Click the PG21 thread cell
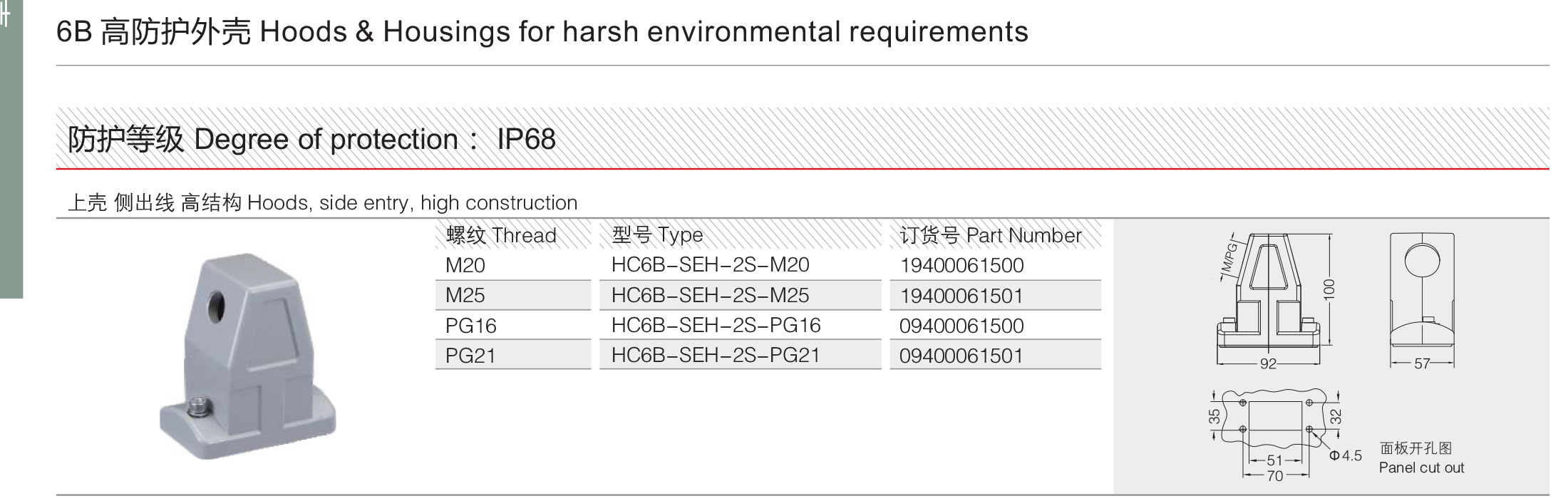1568x501 pixels. (513, 355)
